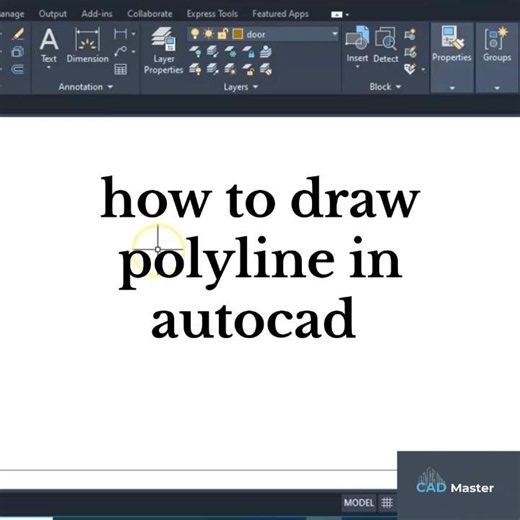Switch to the Output ribbon tab
This screenshot has width=520, height=520.
tap(53, 14)
